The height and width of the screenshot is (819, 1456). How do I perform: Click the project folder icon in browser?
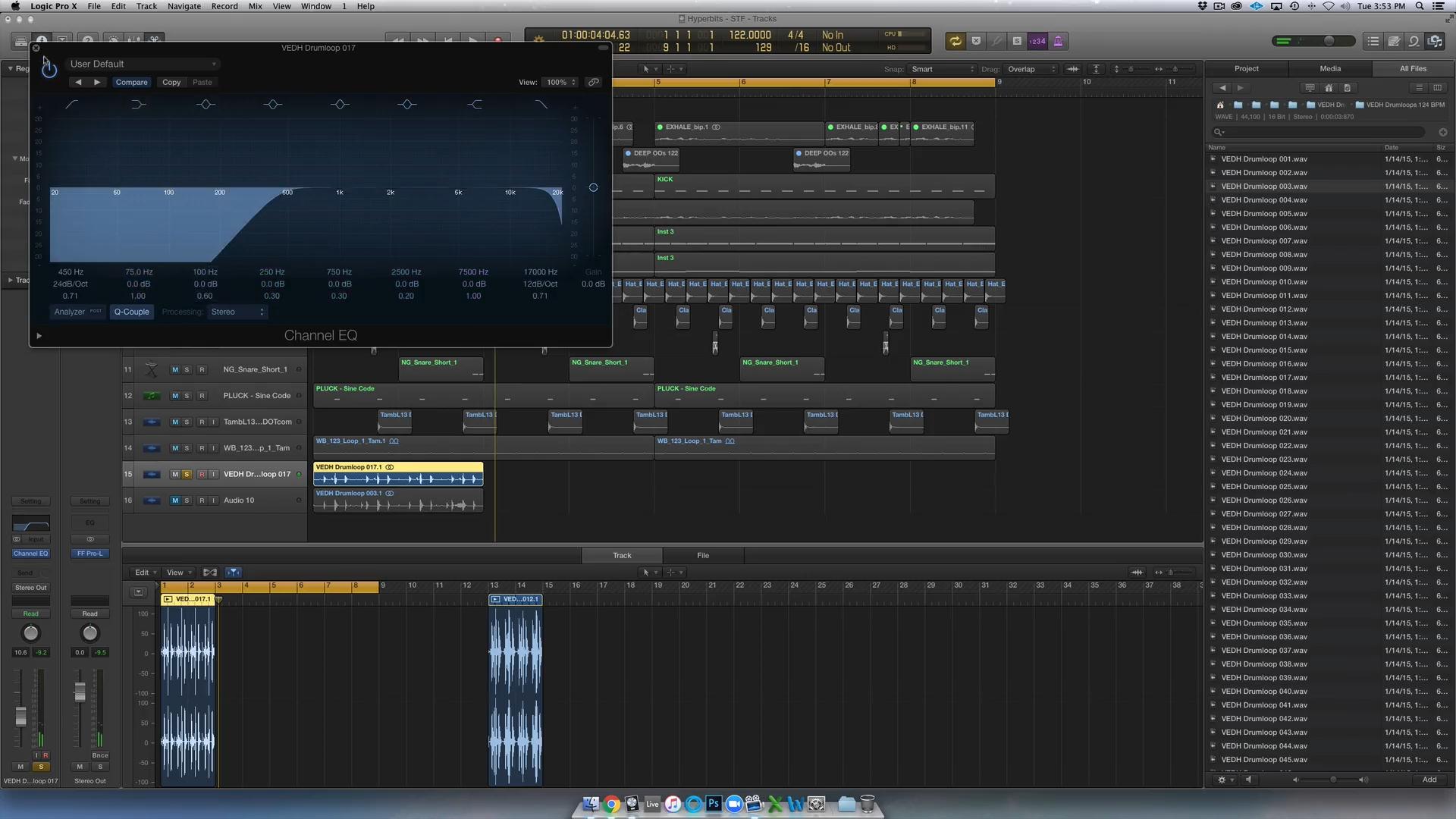[x=1348, y=88]
